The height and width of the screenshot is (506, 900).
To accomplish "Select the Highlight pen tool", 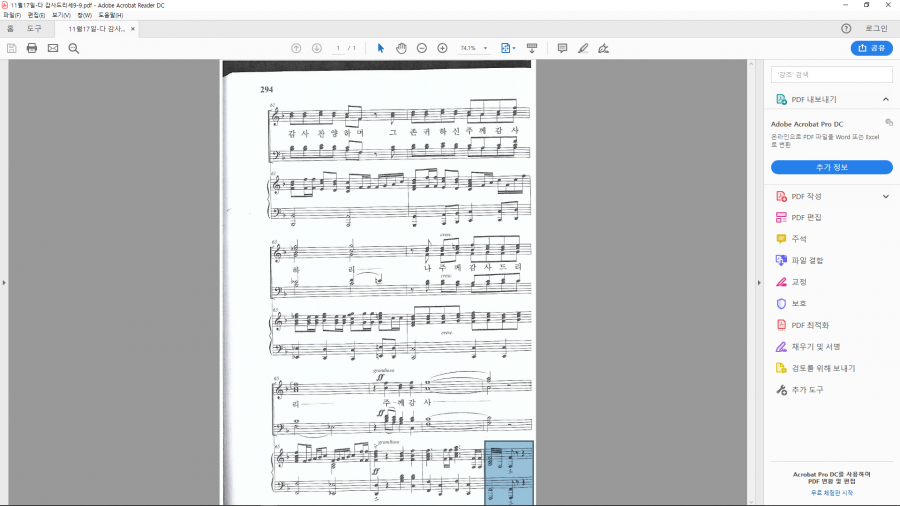I will pos(583,48).
